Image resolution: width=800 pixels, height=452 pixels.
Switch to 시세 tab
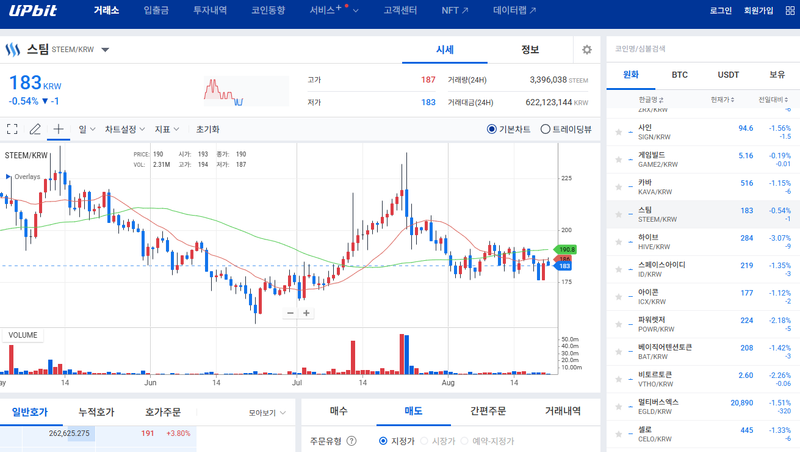coord(444,49)
